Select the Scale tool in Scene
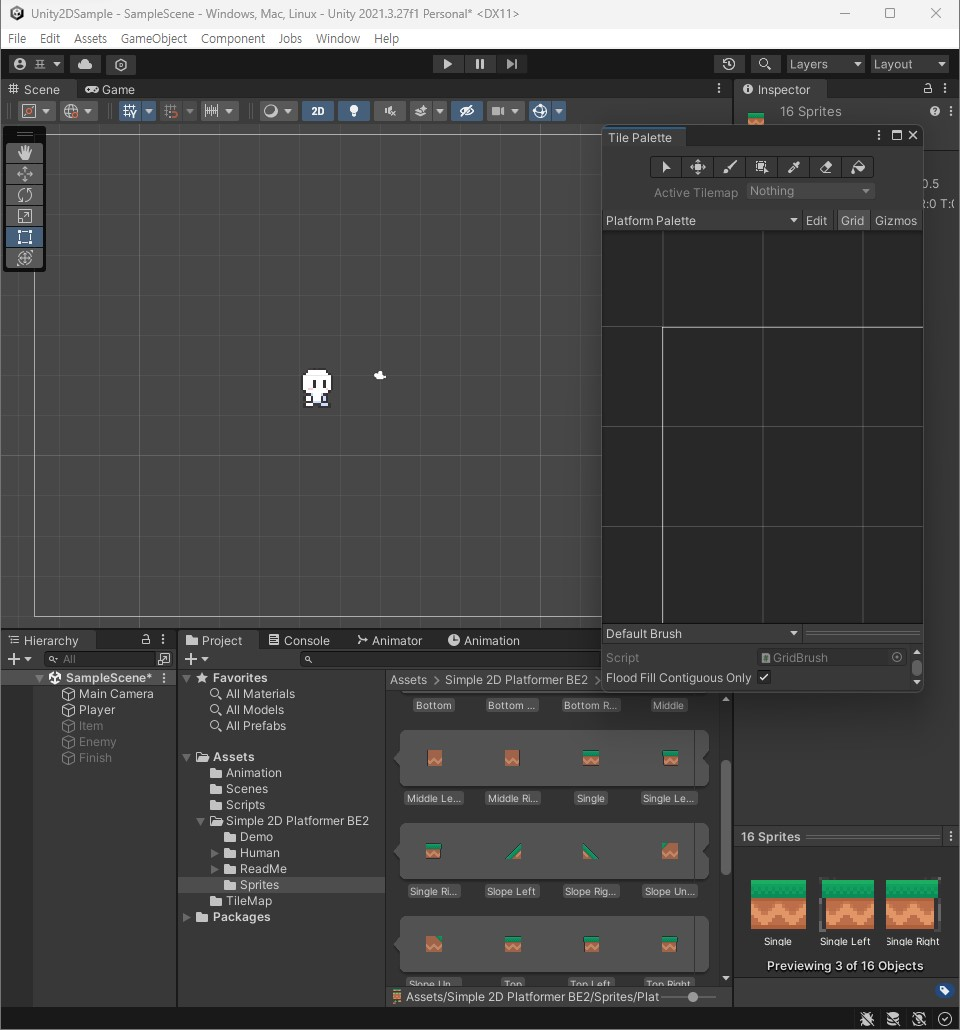Image resolution: width=960 pixels, height=1030 pixels. (x=25, y=216)
